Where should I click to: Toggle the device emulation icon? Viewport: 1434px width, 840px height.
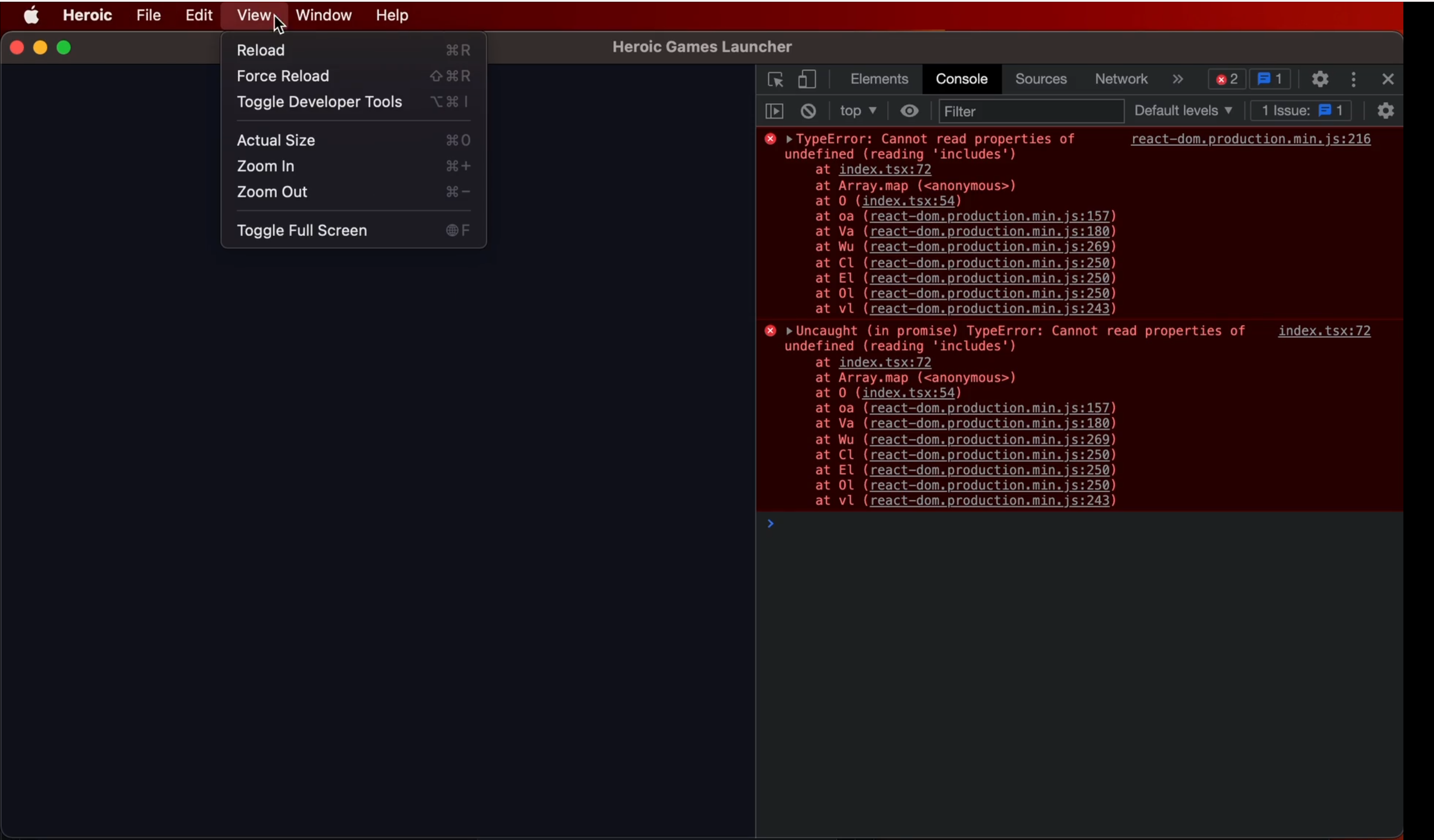(x=807, y=80)
